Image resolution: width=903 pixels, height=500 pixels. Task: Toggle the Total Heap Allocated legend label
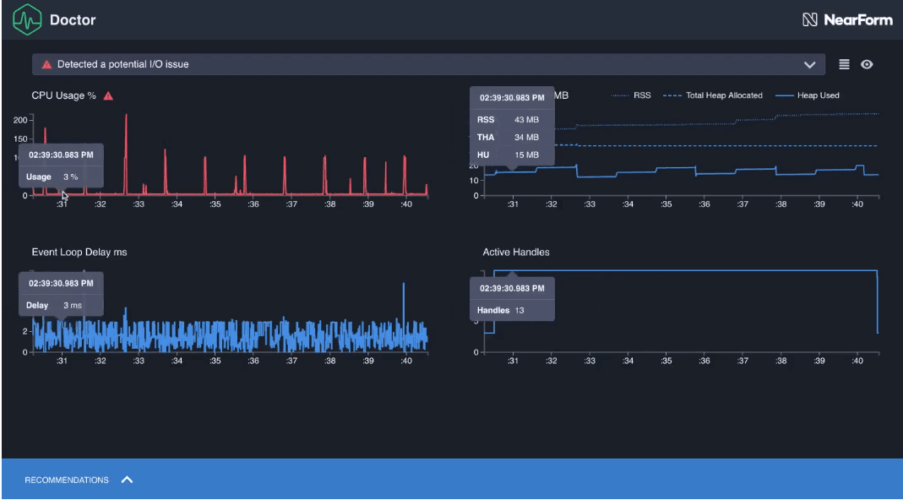point(724,96)
